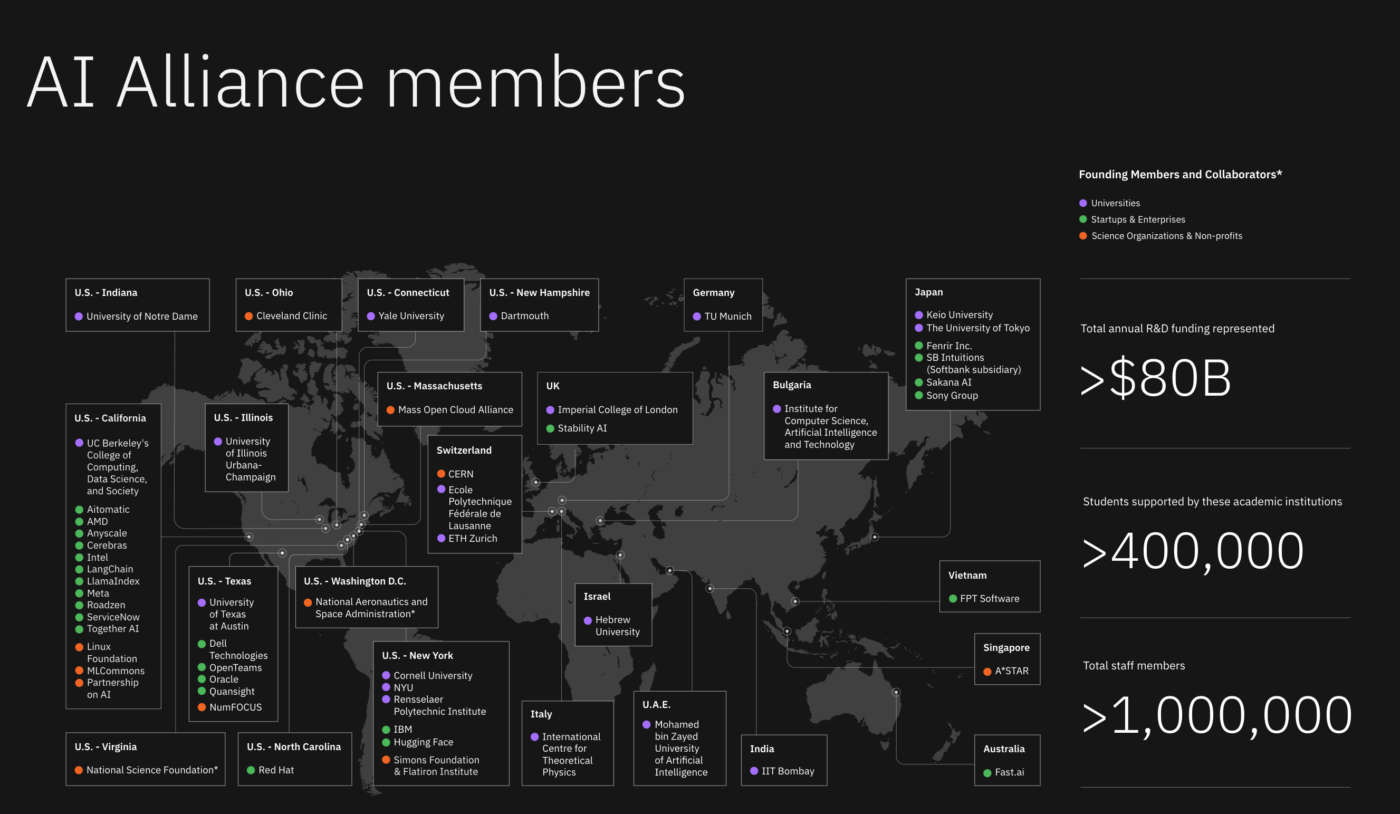Click the AI Alliance members title

[x=355, y=84]
